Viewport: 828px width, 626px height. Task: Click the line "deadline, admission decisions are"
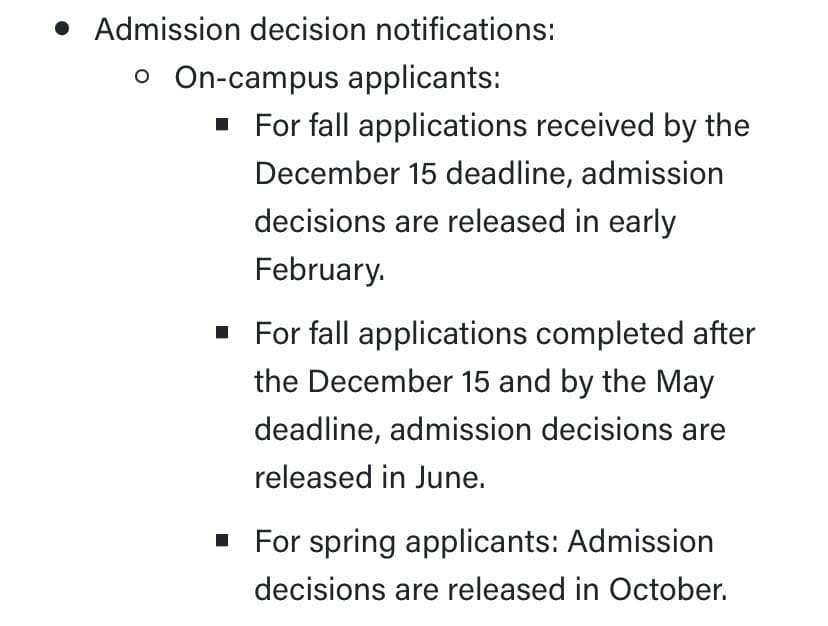coord(490,429)
